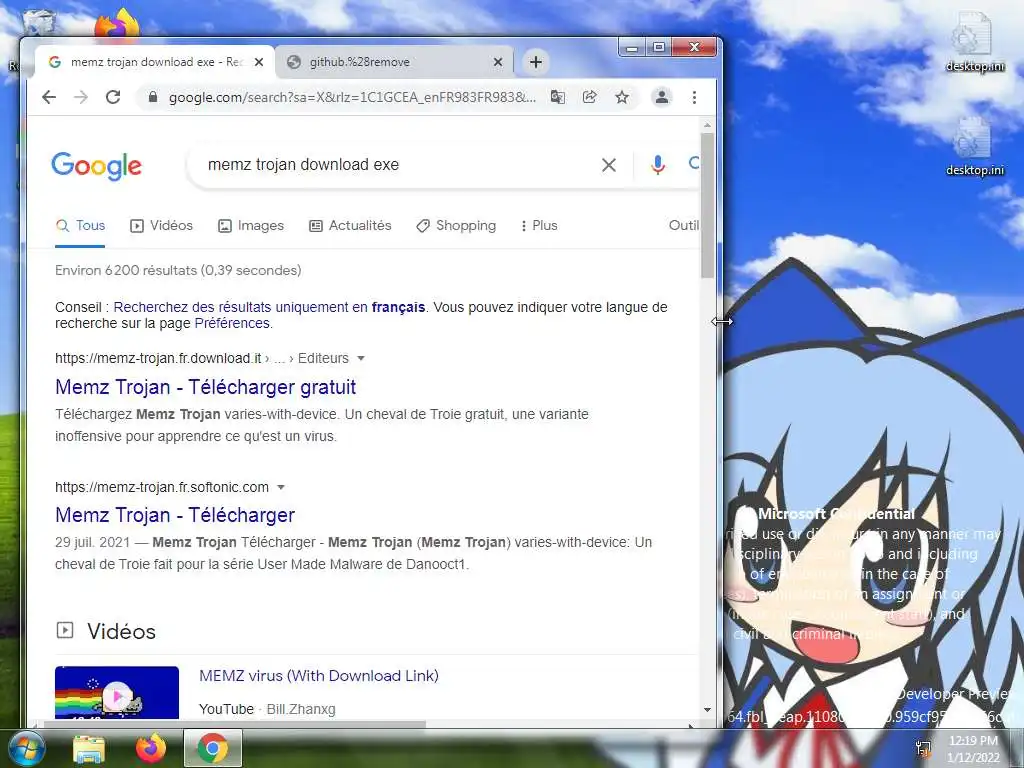Select the top desktop.ini file
This screenshot has width=1024, height=768.
(974, 42)
